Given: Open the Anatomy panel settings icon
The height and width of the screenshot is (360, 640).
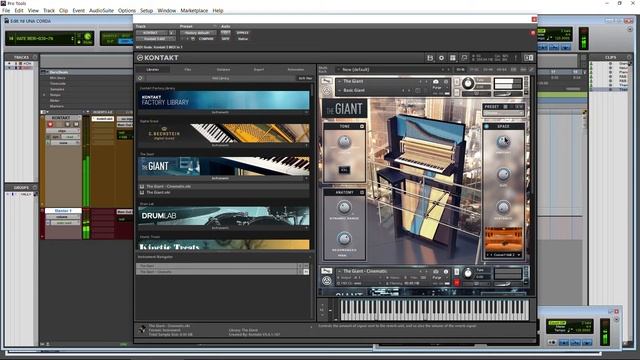Looking at the screenshot, I should pos(362,192).
